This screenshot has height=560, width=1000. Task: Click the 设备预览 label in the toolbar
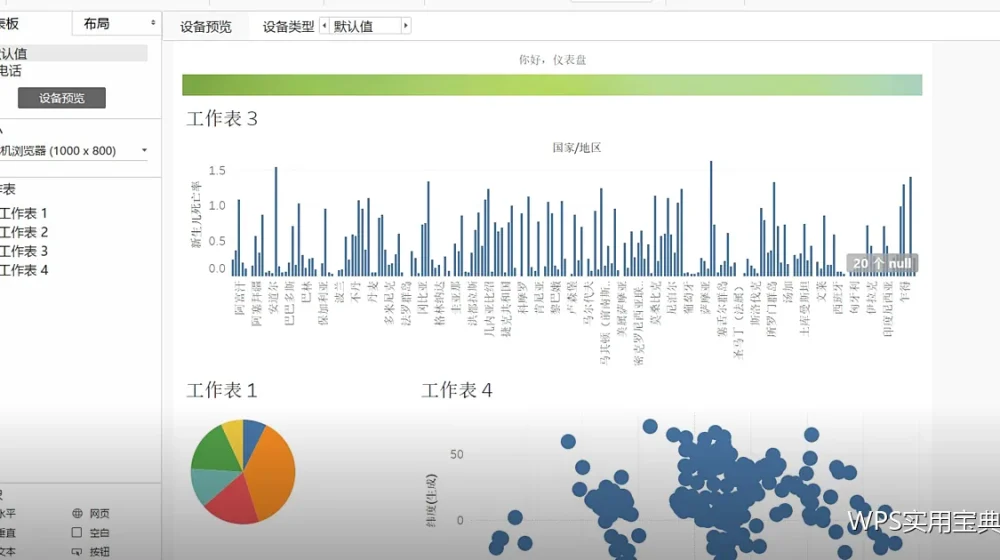(x=205, y=27)
